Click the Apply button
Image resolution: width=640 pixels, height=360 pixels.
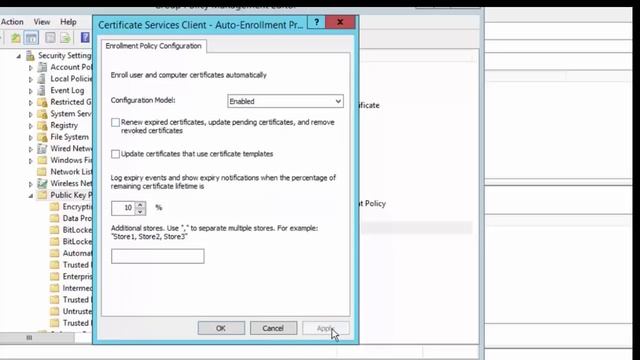click(325, 328)
